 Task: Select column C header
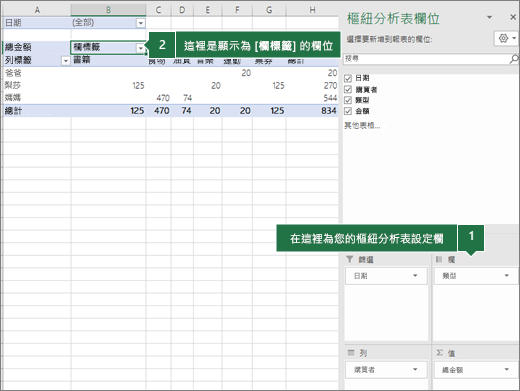coord(158,10)
